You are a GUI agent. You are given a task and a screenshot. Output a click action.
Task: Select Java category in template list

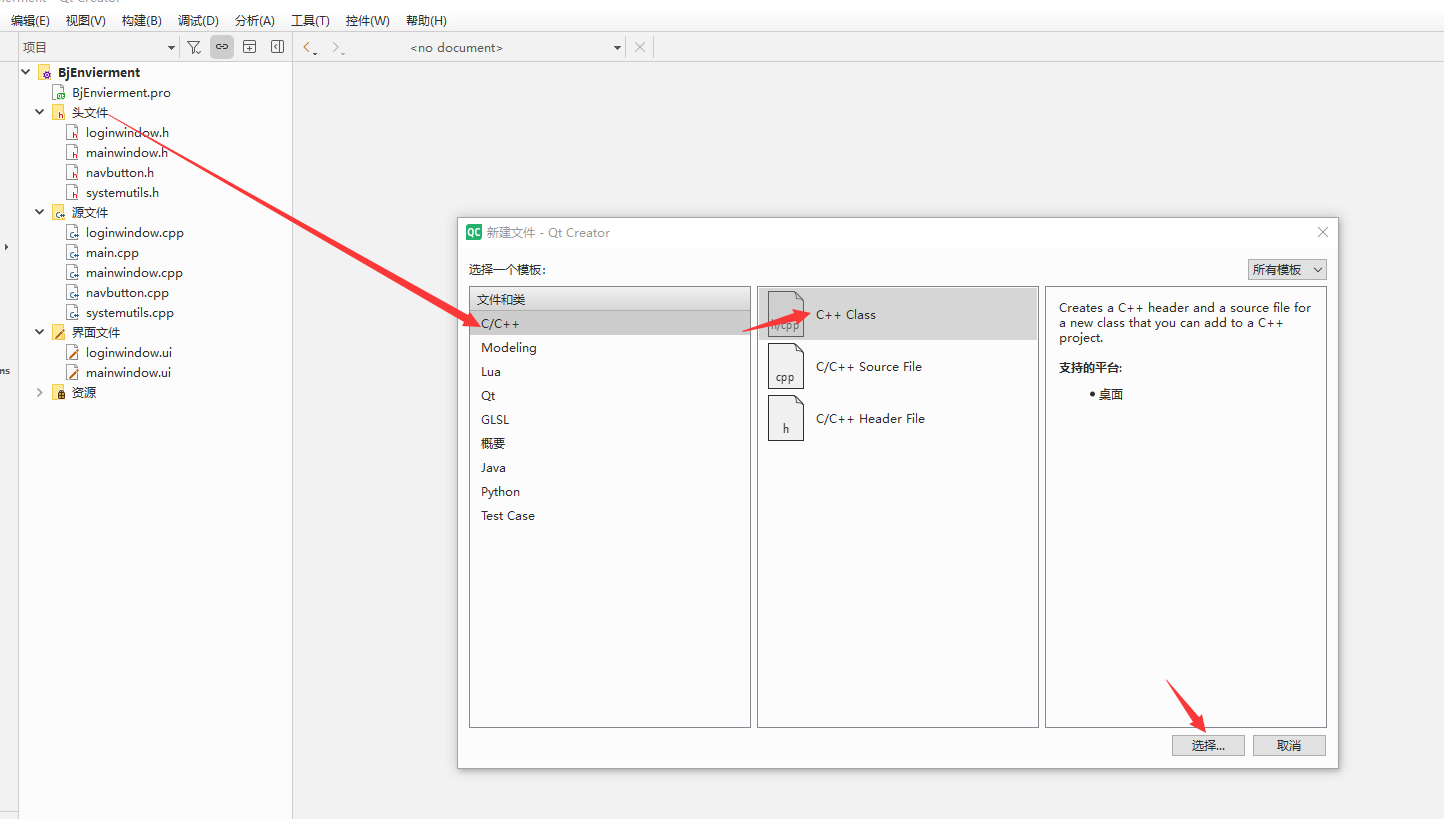tap(610, 467)
